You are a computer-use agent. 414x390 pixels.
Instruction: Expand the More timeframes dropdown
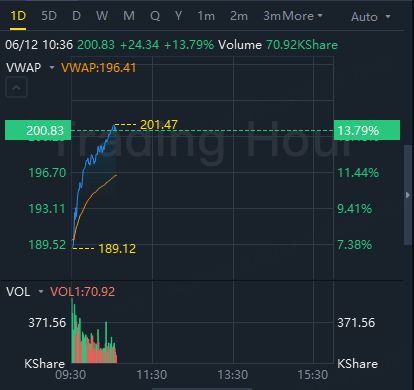click(302, 16)
